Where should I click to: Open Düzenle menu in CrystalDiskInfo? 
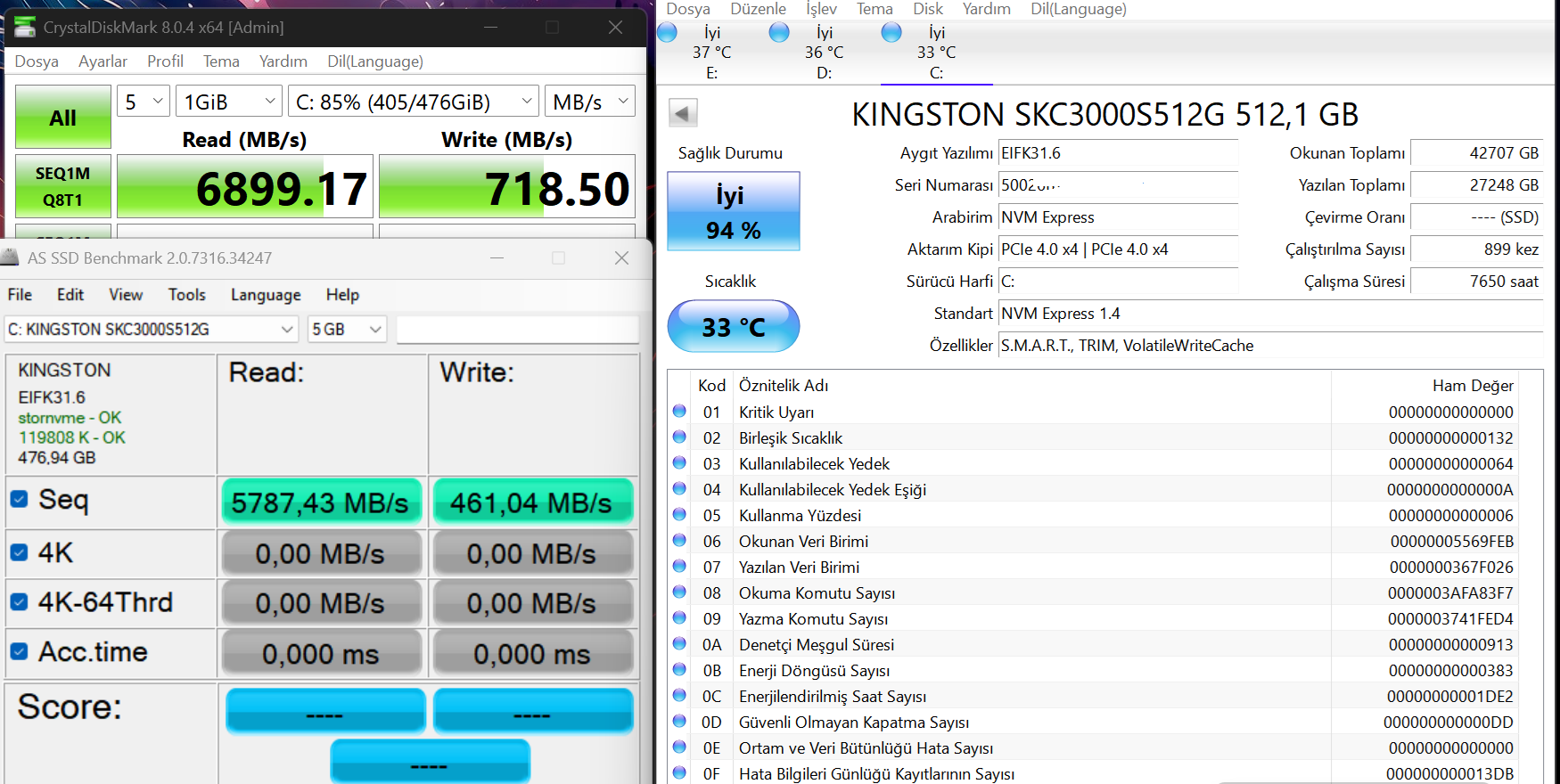pyautogui.click(x=759, y=9)
